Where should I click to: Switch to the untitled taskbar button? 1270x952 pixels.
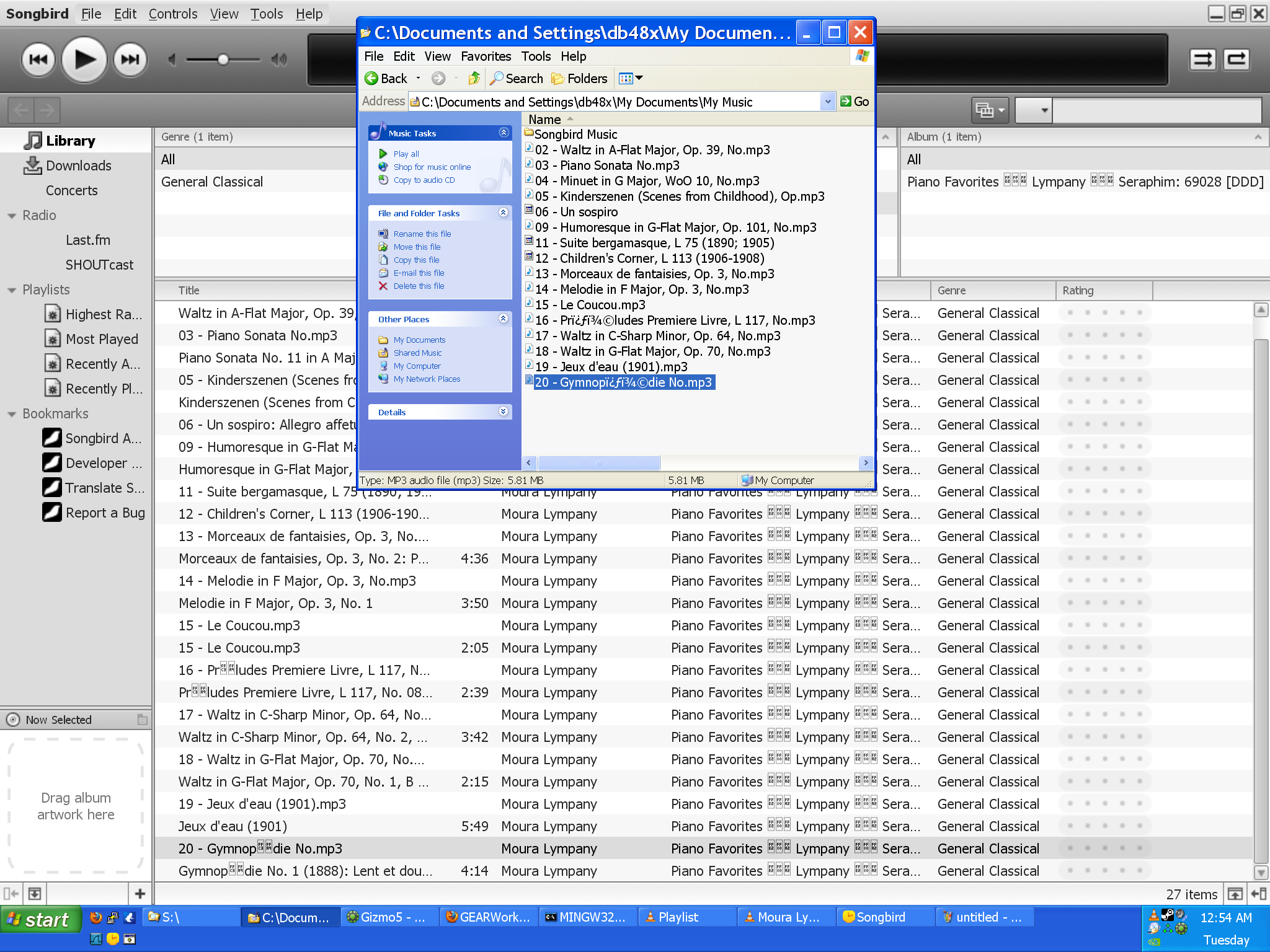click(985, 917)
